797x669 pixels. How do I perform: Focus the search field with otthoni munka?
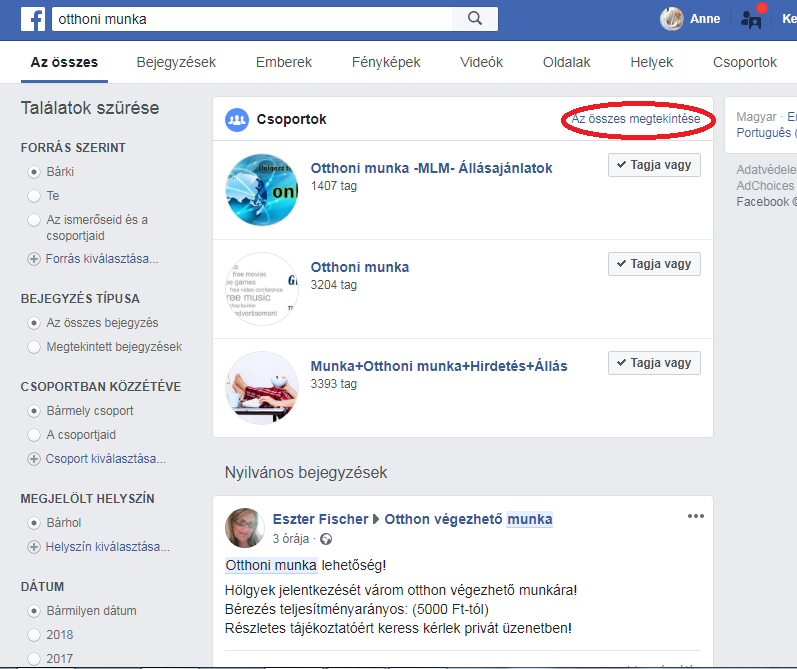(252, 19)
